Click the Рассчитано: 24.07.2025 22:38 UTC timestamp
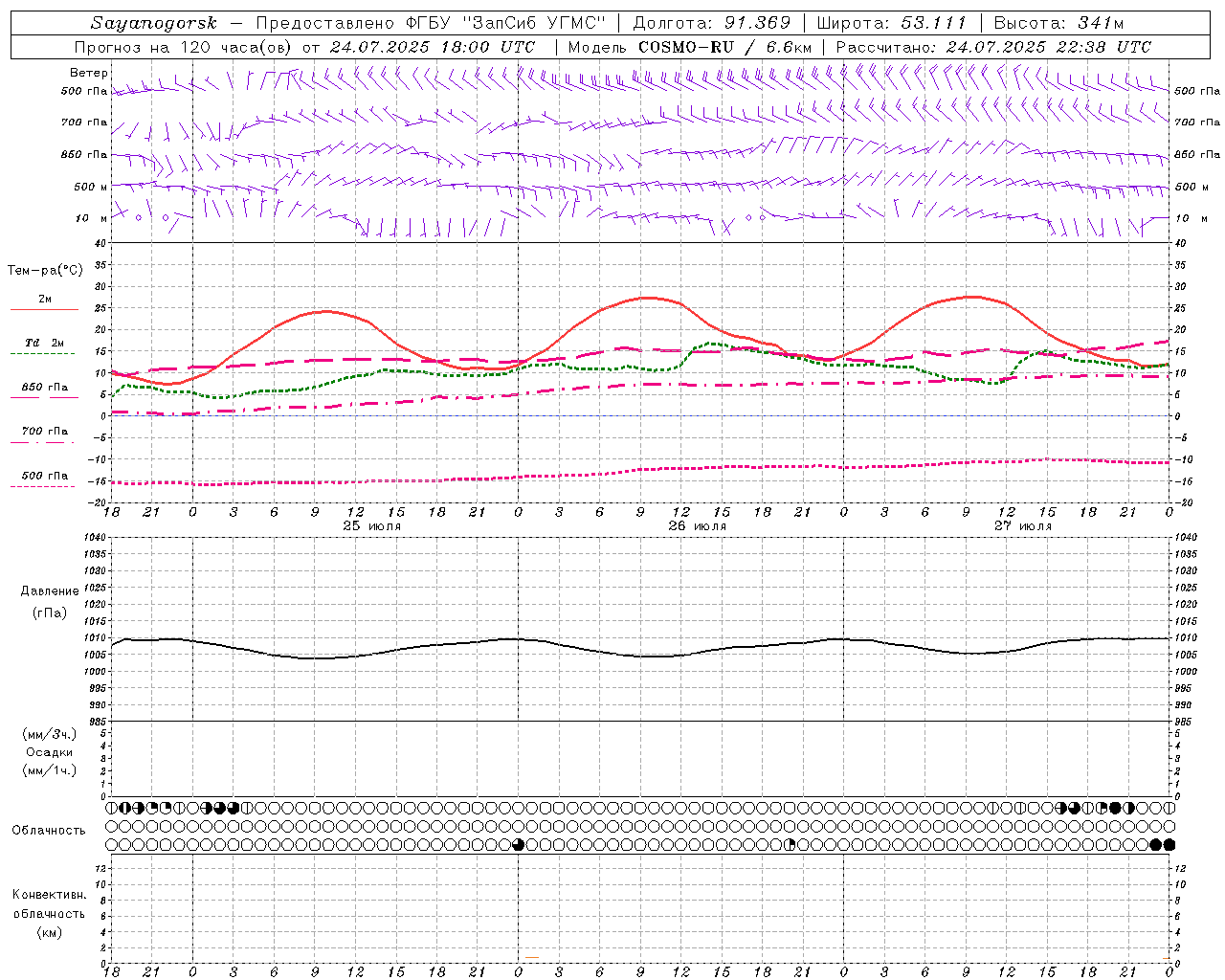Viewport: 1225px width, 980px height. (993, 47)
